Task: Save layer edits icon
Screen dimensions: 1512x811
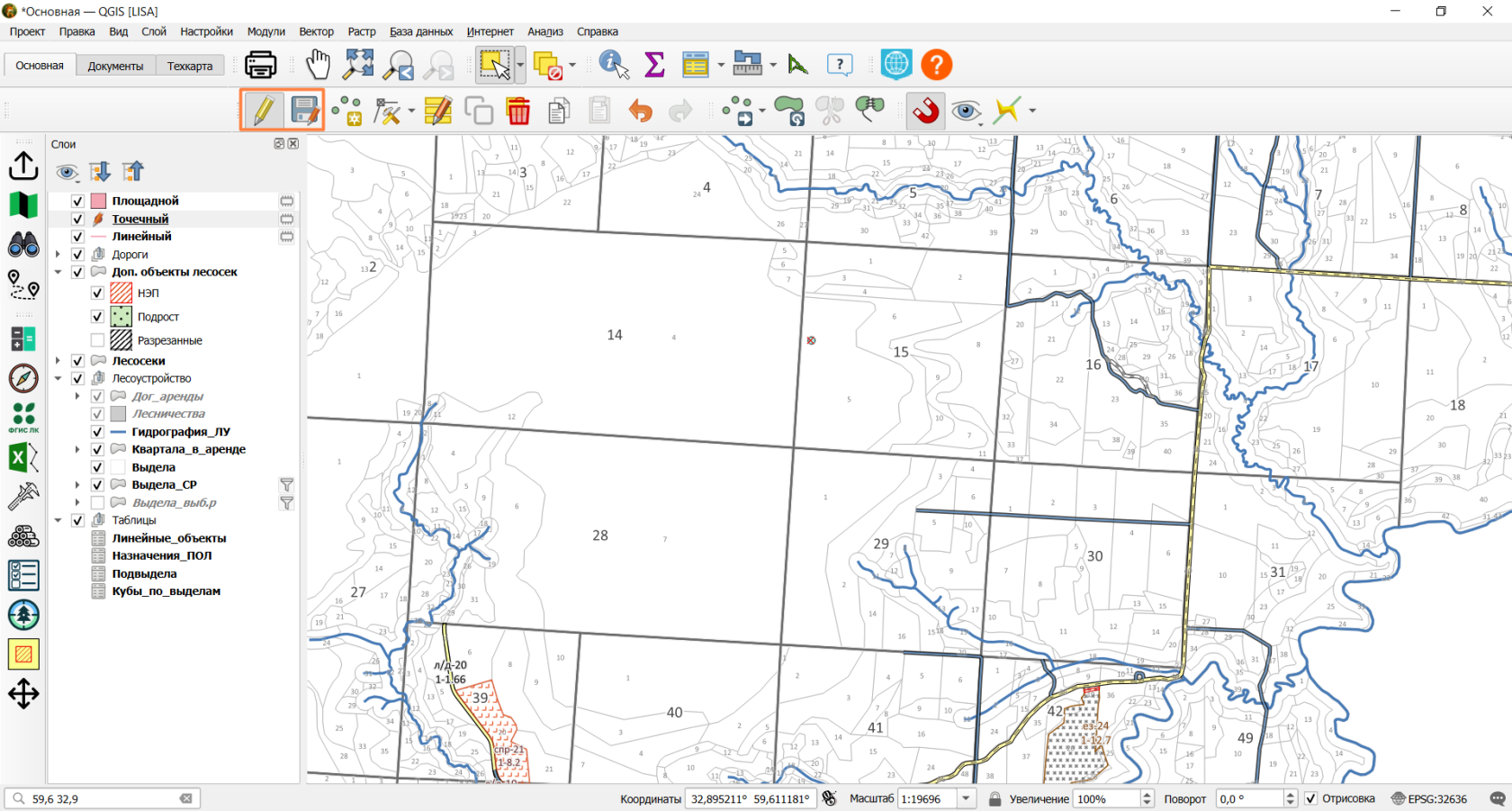Action: pos(305,111)
